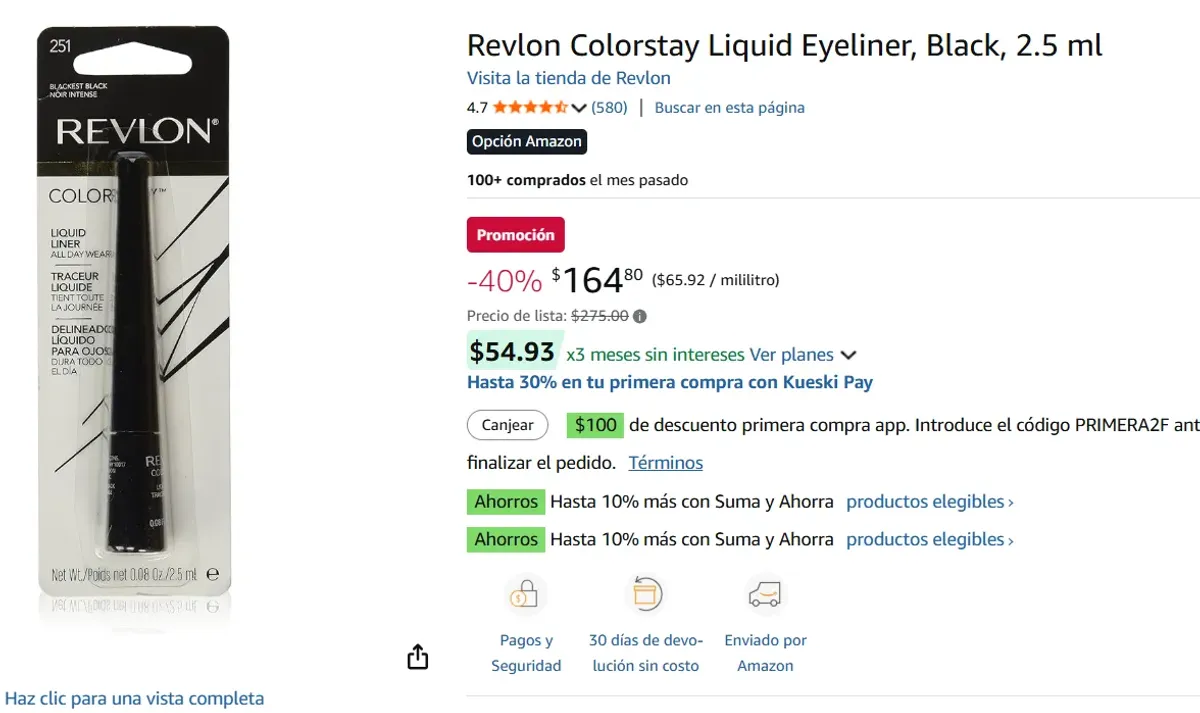Open the ratings breakdown chevron

click(x=578, y=107)
